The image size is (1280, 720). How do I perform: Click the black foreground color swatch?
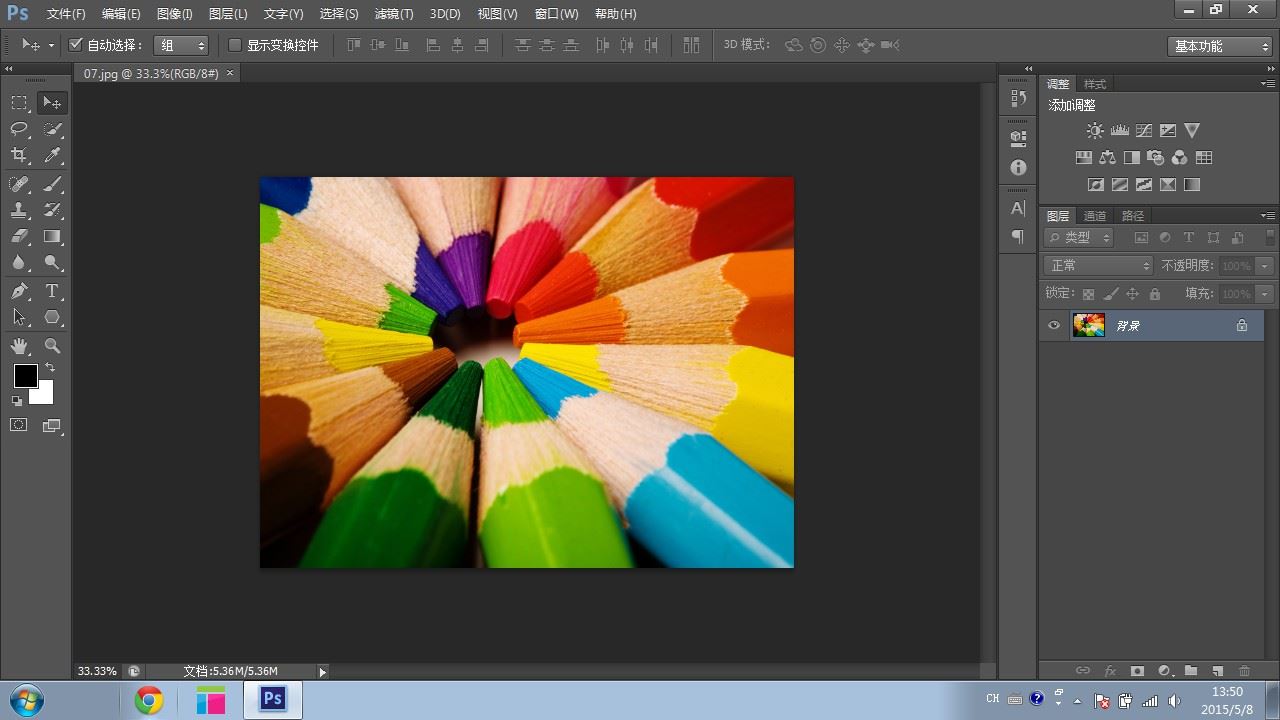coord(26,375)
